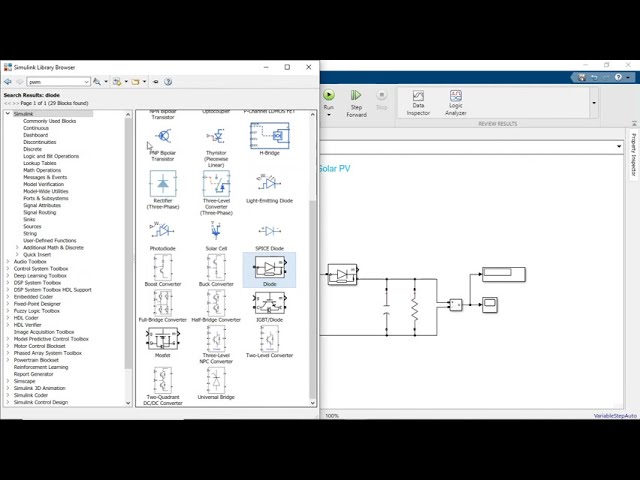Viewport: 640px width, 480px height.
Task: Select the Photodiode block
Action: 162,236
